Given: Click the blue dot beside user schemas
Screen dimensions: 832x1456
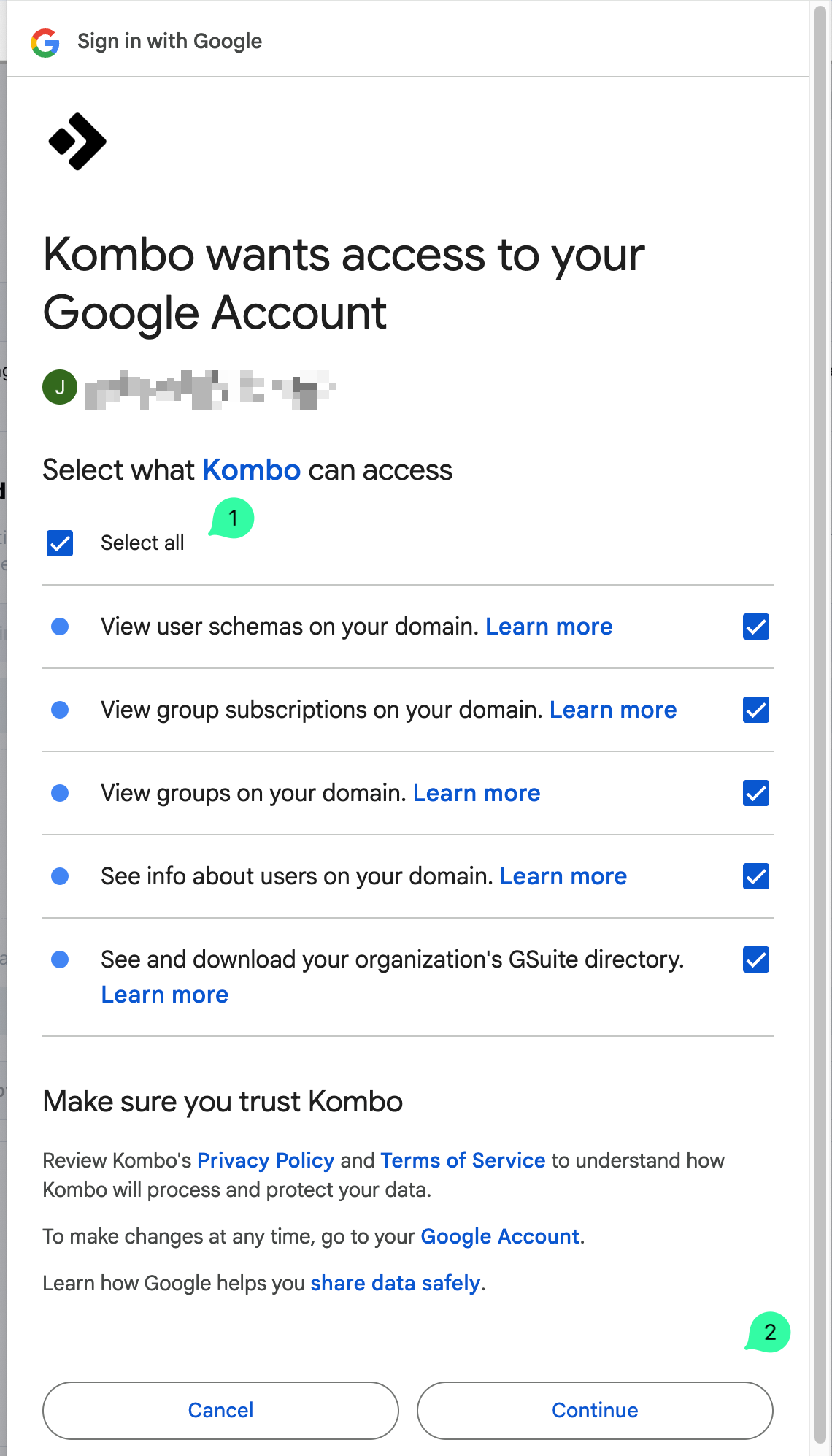Looking at the screenshot, I should tap(60, 627).
